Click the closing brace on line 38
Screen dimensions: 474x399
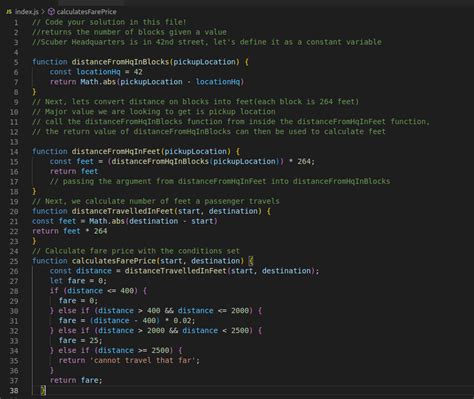[x=43, y=390]
